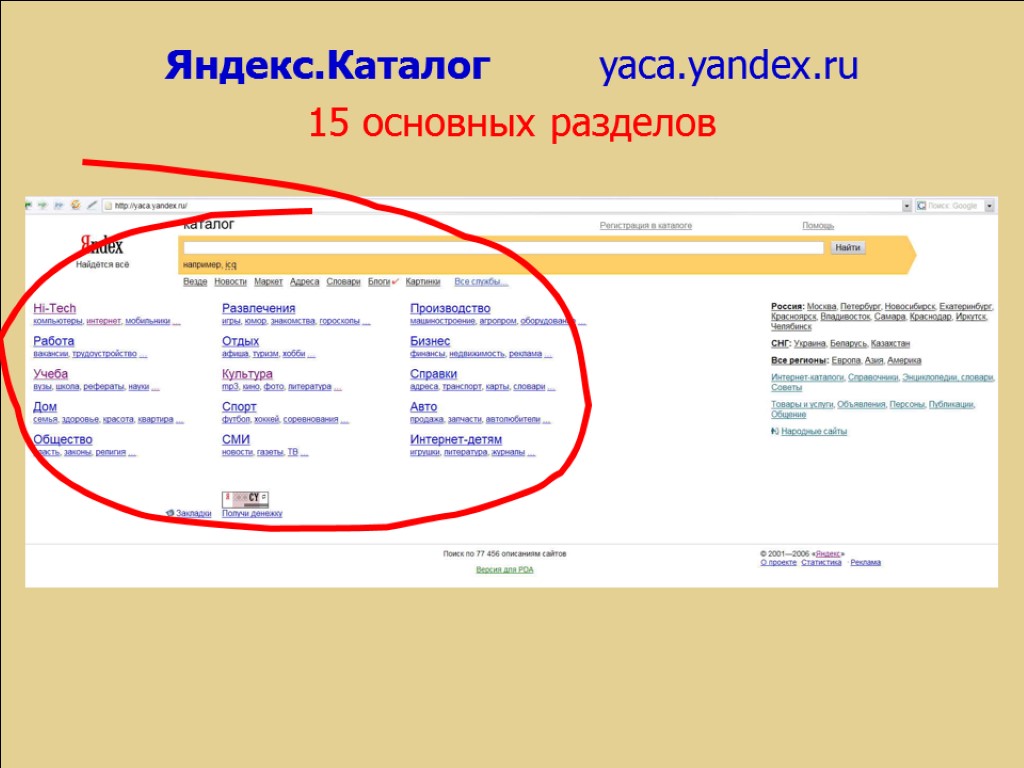The height and width of the screenshot is (768, 1024).
Task: Open the Hi-Tech catalog section
Action: [x=54, y=308]
